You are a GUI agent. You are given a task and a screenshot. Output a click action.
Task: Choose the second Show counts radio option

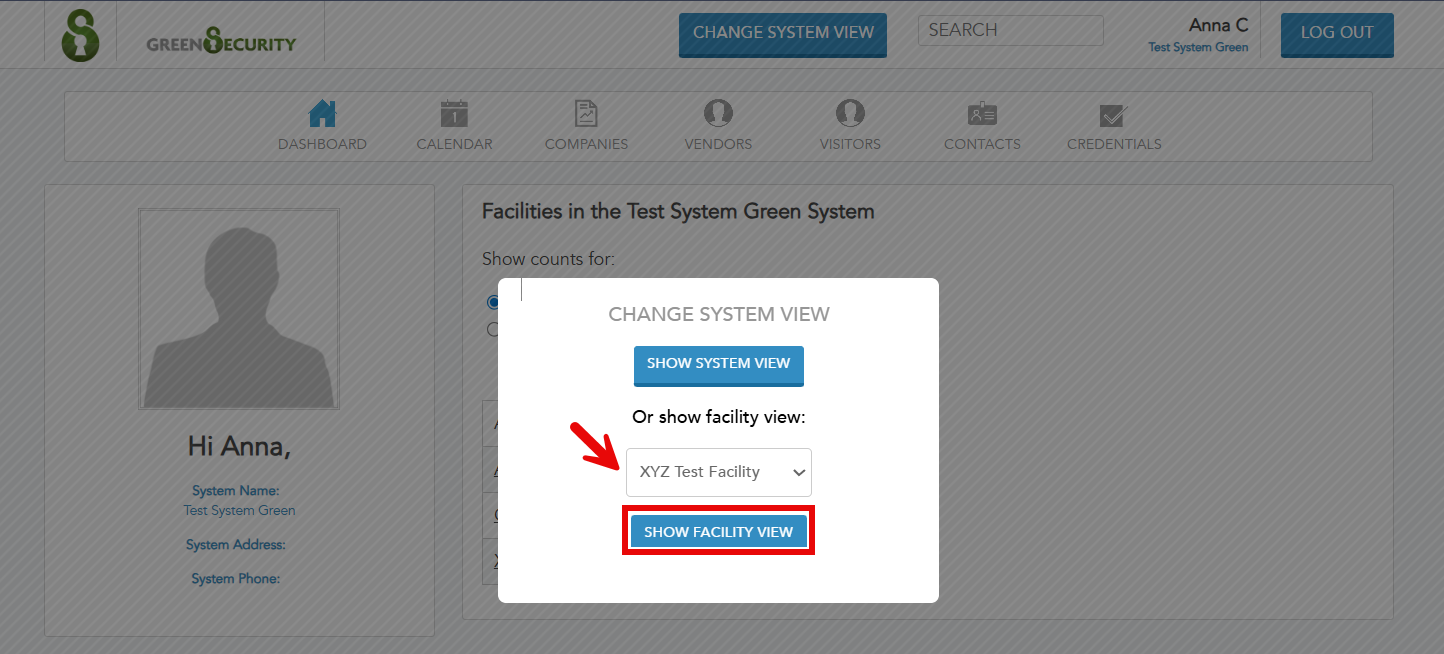pyautogui.click(x=492, y=329)
